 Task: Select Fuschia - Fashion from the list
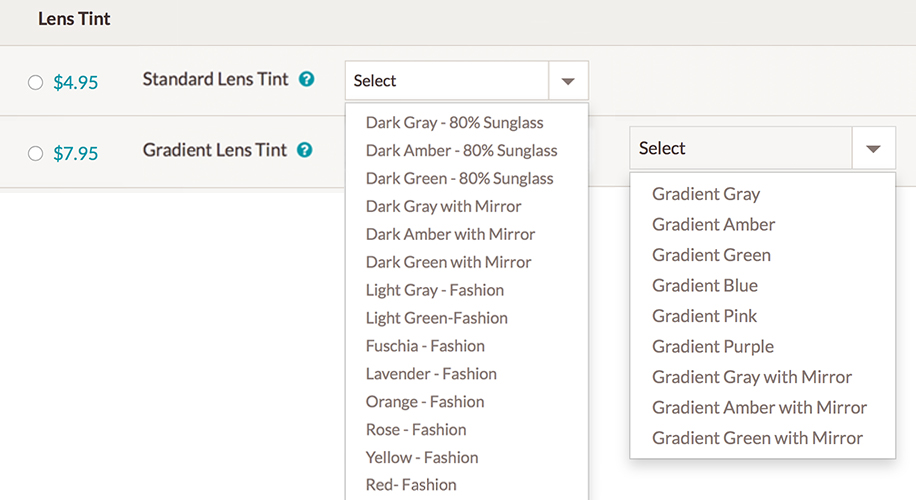point(425,346)
